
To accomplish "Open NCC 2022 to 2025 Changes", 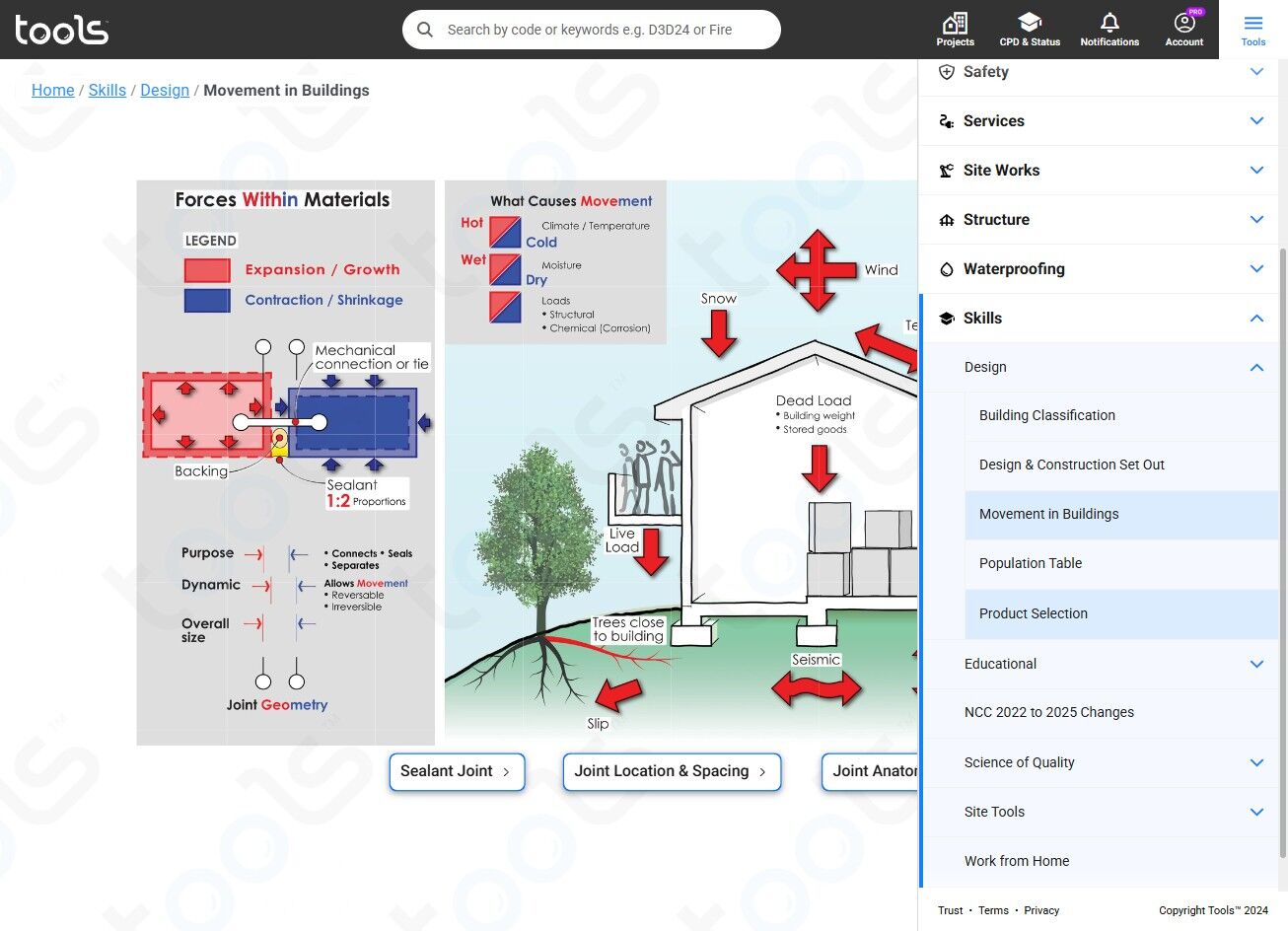I will point(1101,713).
